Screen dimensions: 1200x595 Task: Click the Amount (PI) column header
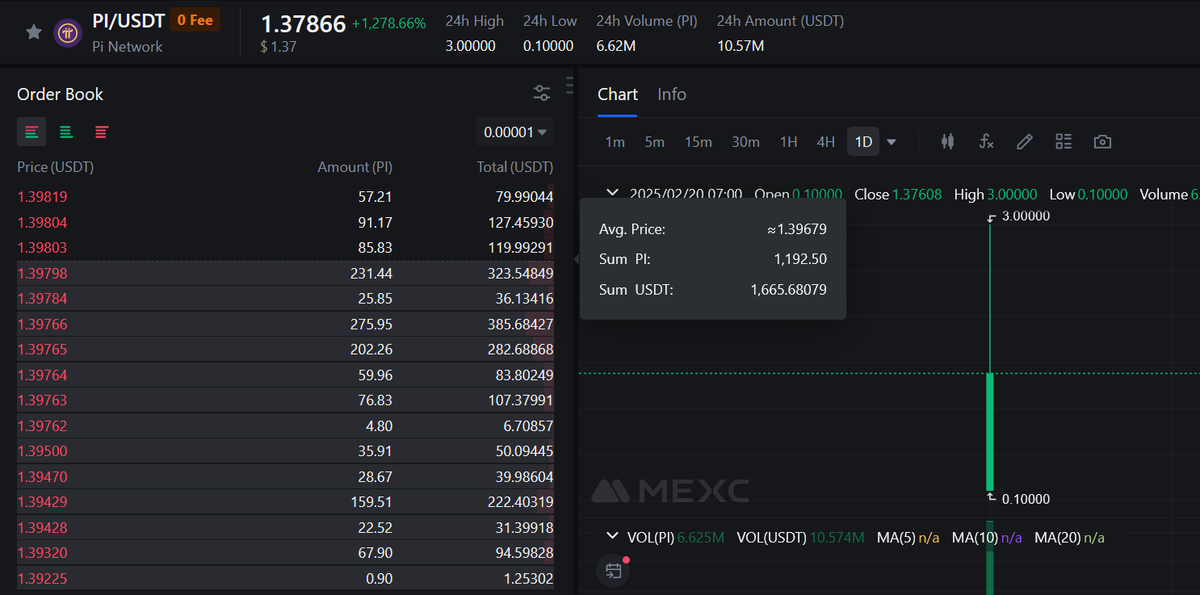tap(355, 167)
